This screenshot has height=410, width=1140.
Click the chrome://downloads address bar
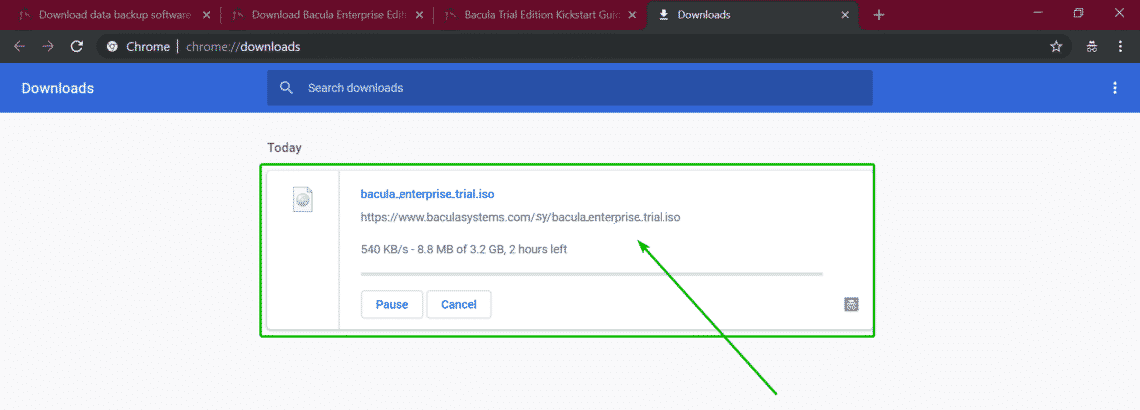click(x=583, y=47)
